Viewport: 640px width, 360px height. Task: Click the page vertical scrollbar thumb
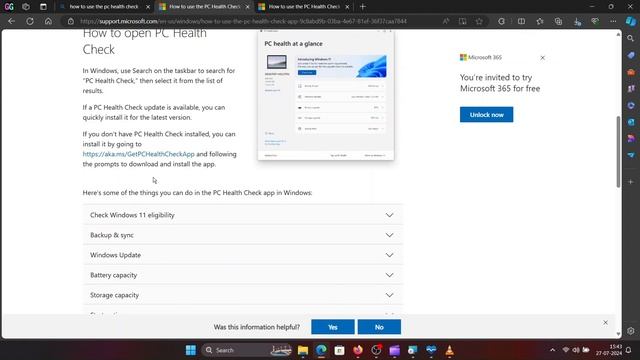pyautogui.click(x=618, y=152)
